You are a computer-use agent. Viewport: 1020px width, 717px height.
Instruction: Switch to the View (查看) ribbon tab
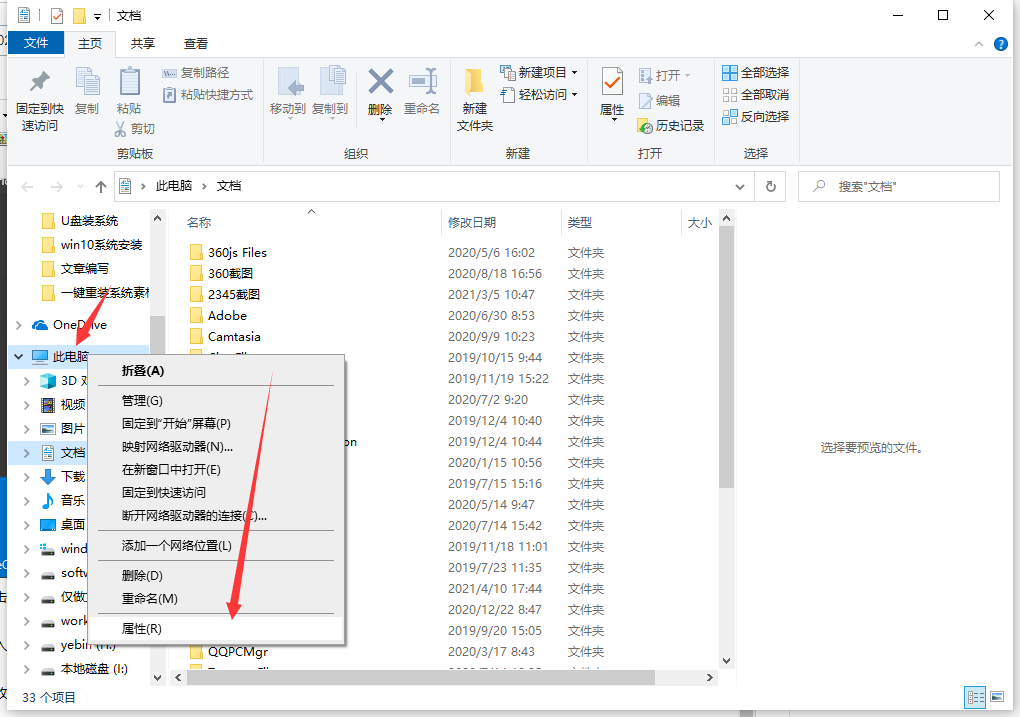pos(196,43)
